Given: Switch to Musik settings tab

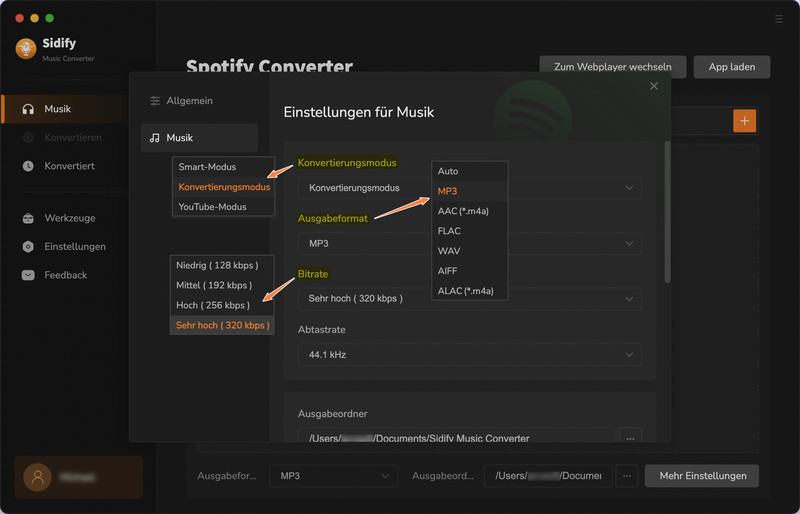Looking at the screenshot, I should point(199,138).
